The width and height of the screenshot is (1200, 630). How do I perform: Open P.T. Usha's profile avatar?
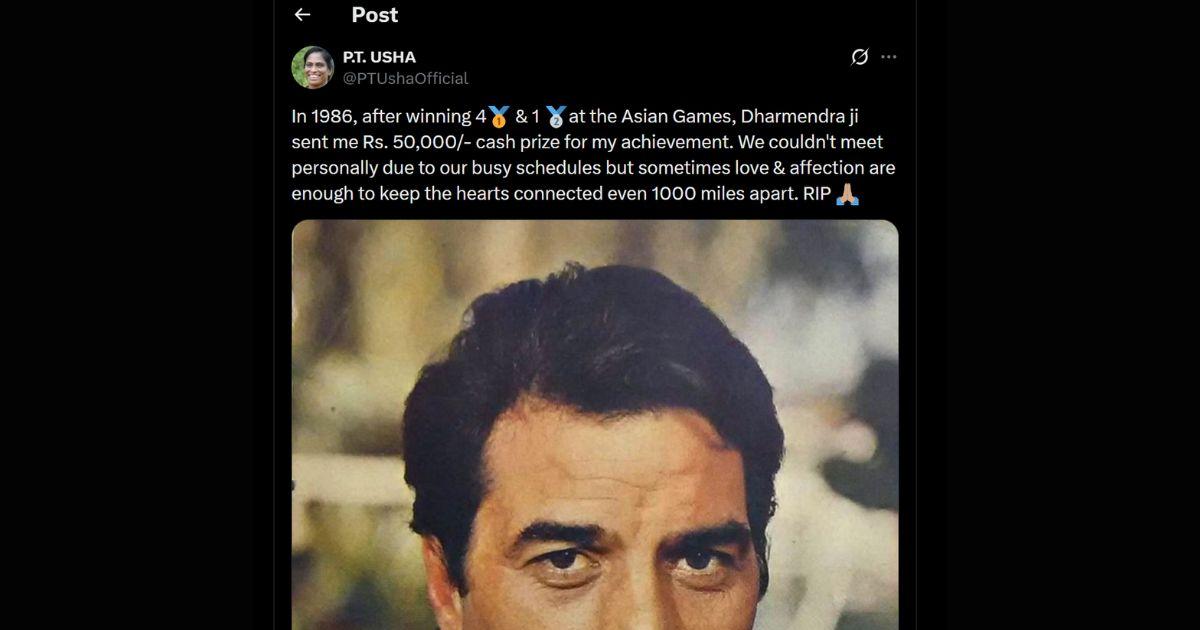coord(312,67)
